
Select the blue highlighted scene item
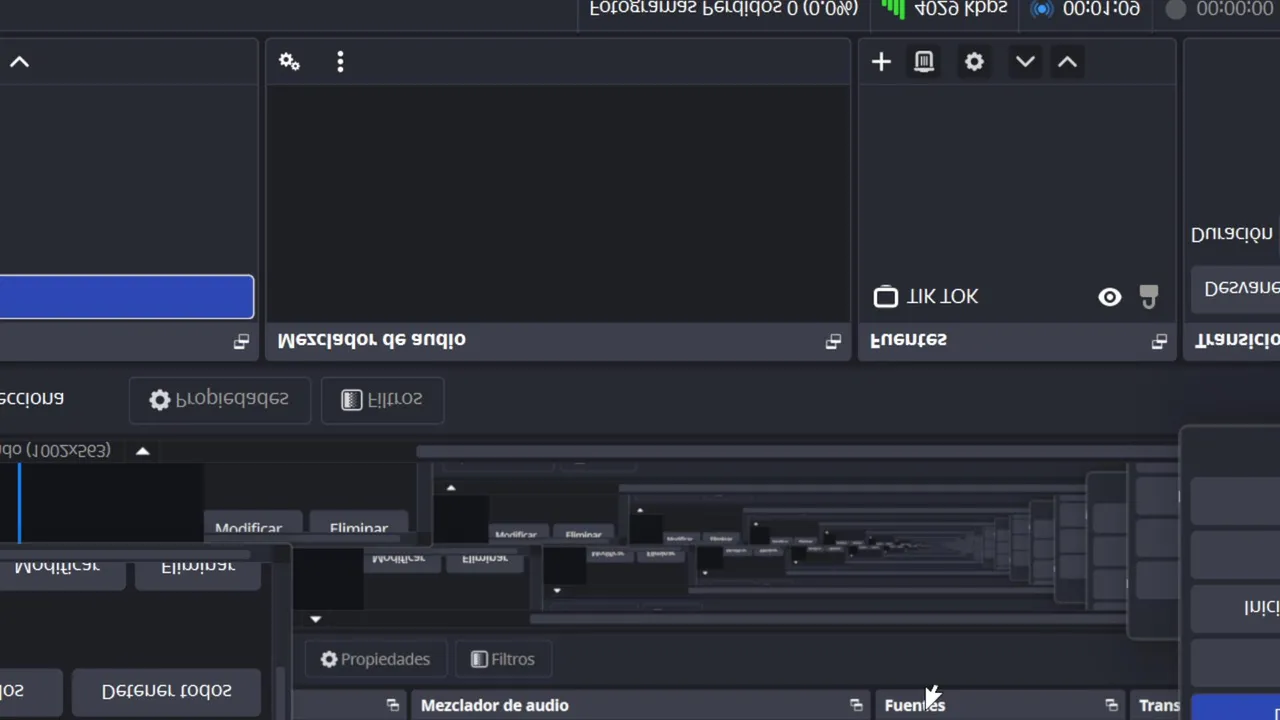pos(126,297)
